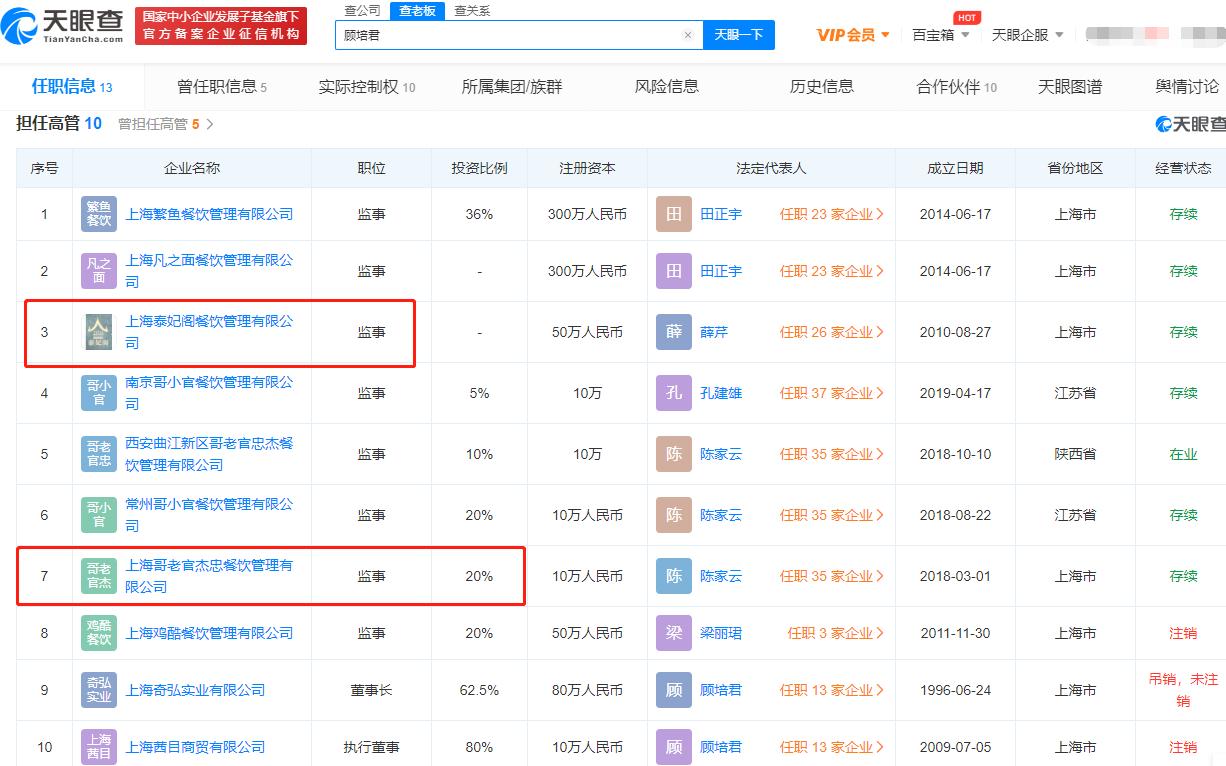Expand 任职 35 家企业 in row 7
1226x766 pixels.
(x=832, y=576)
